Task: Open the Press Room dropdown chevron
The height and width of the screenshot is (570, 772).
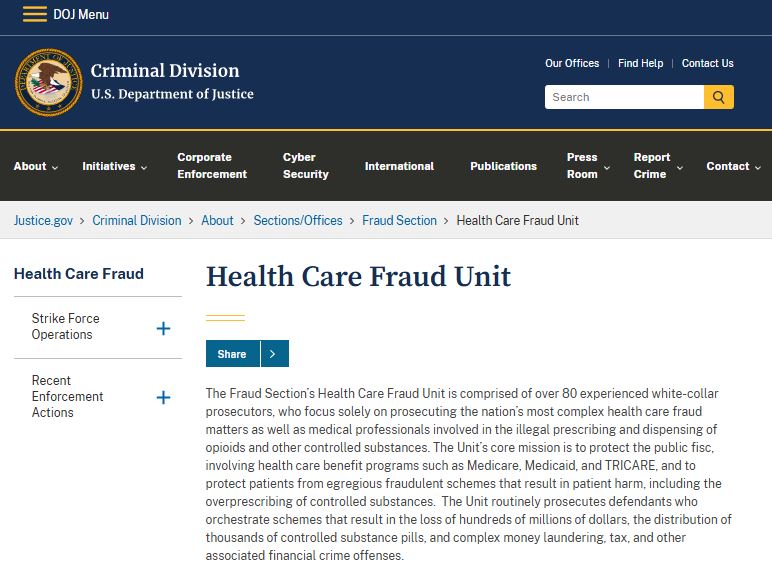Action: (x=607, y=167)
